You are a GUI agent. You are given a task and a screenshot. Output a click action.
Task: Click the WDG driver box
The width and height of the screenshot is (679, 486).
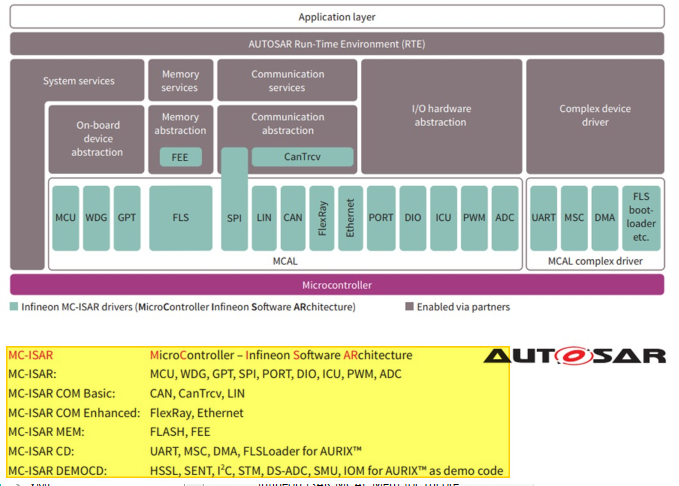coord(96,218)
